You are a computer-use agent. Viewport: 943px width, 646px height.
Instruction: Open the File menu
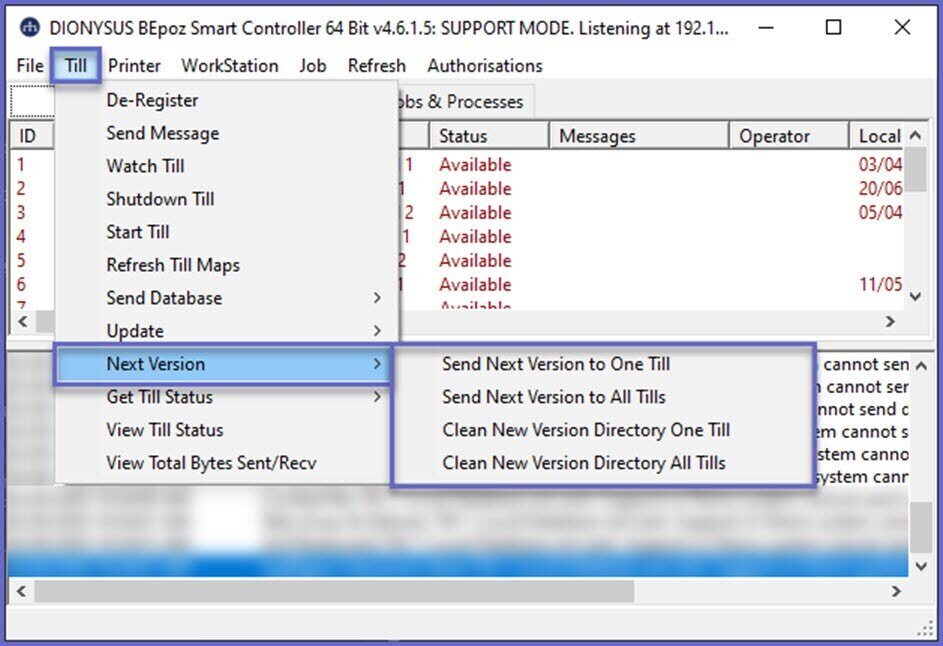tap(30, 66)
